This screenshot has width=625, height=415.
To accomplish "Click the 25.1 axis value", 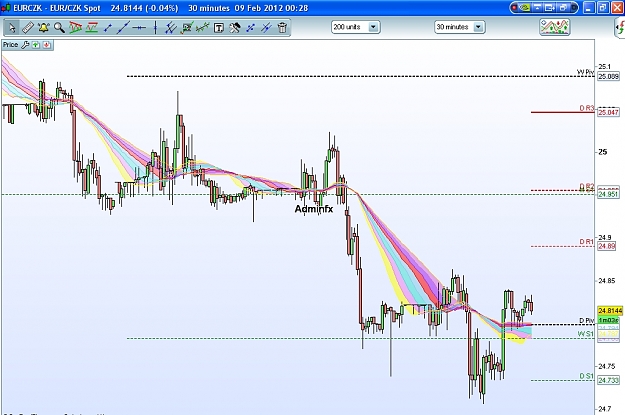I will (605, 67).
